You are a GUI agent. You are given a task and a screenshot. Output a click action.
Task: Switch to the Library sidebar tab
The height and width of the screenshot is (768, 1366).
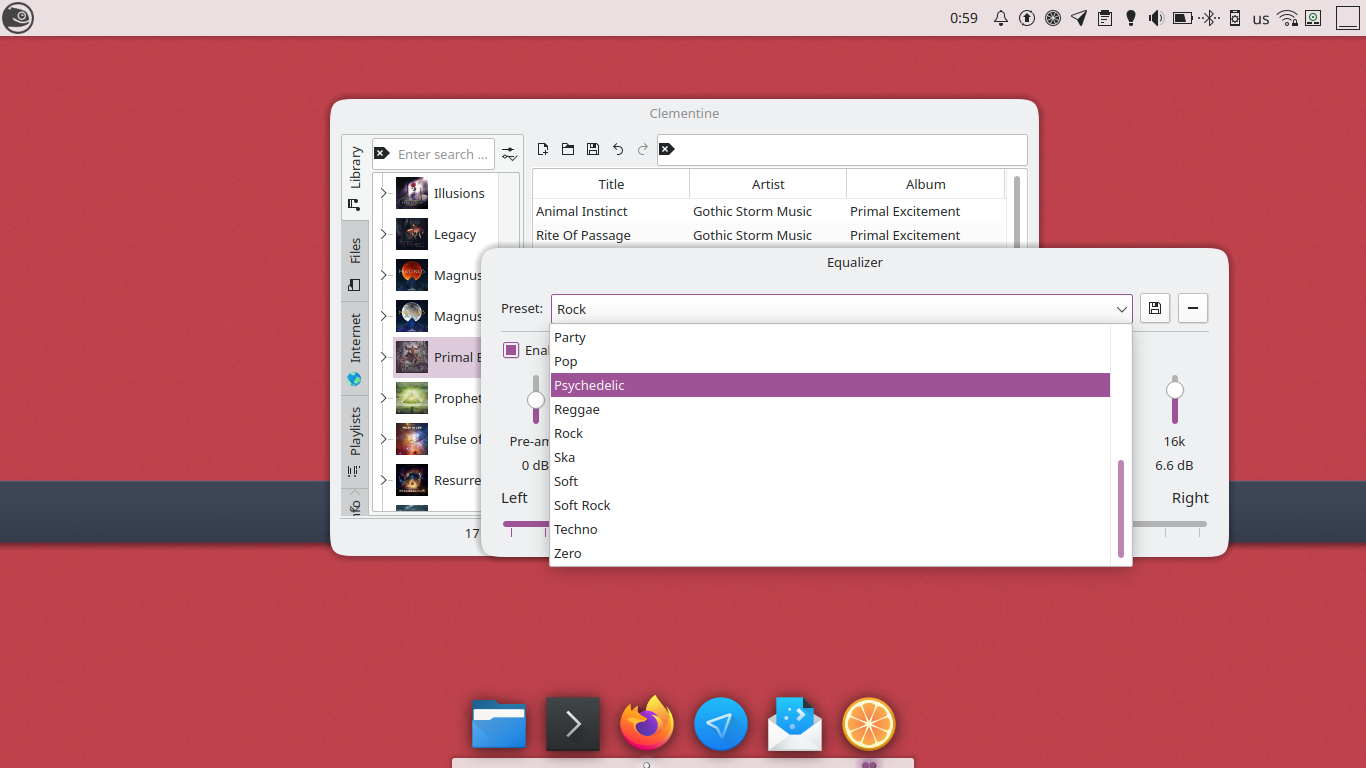point(355,178)
